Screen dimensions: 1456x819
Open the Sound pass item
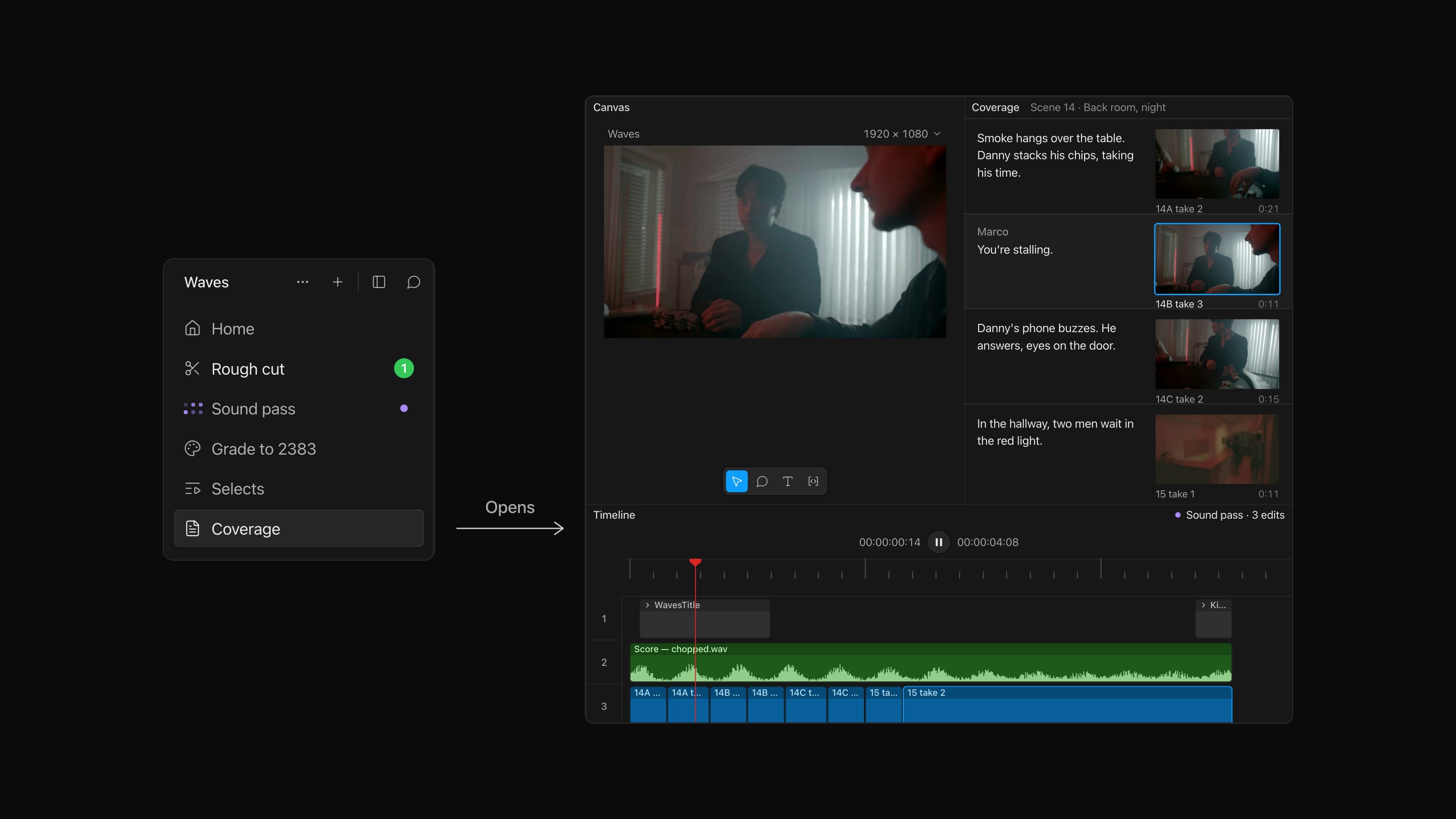[x=298, y=409]
